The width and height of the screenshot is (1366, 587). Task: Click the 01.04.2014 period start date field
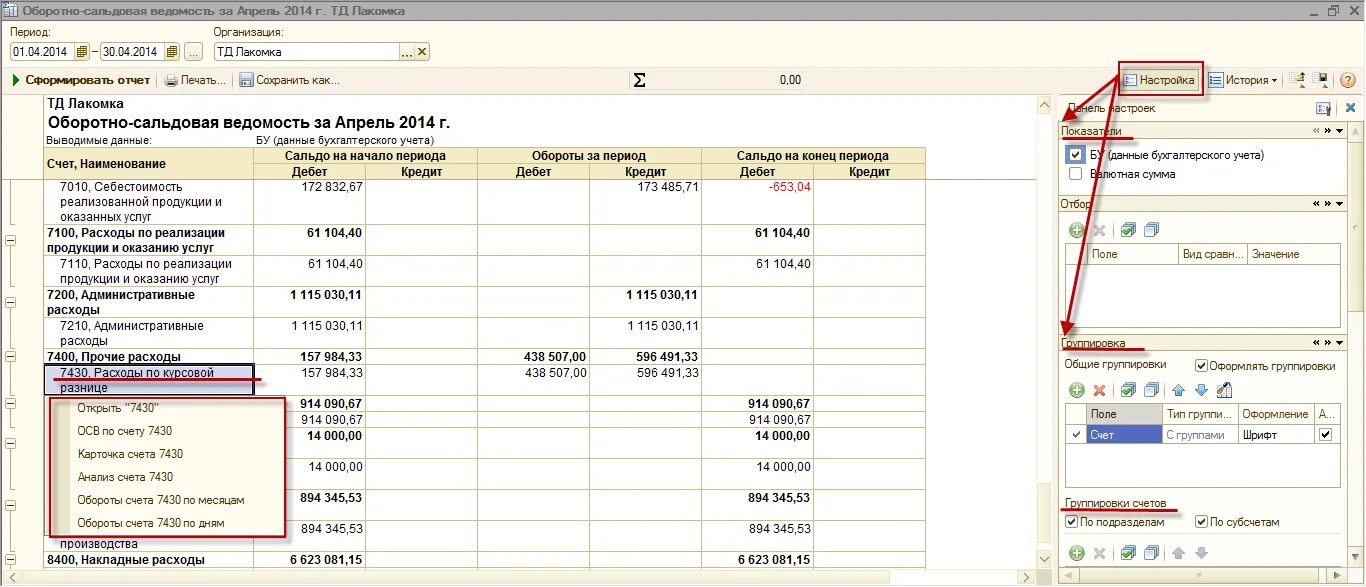pos(42,52)
